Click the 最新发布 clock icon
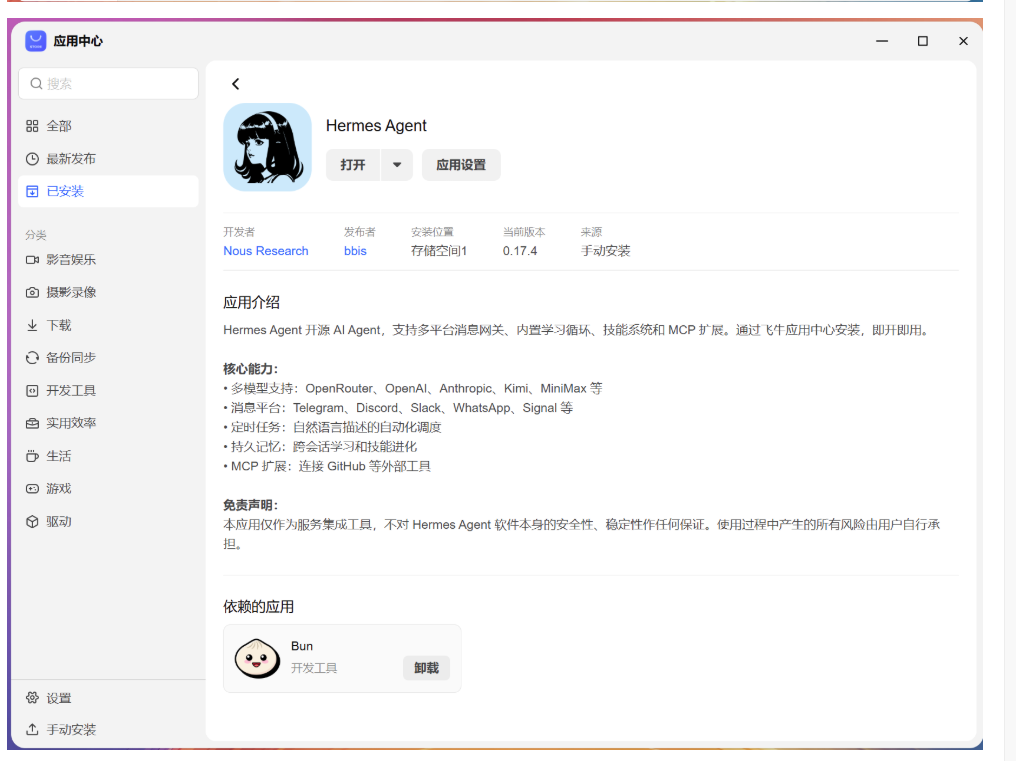The image size is (1016, 761). click(x=32, y=159)
